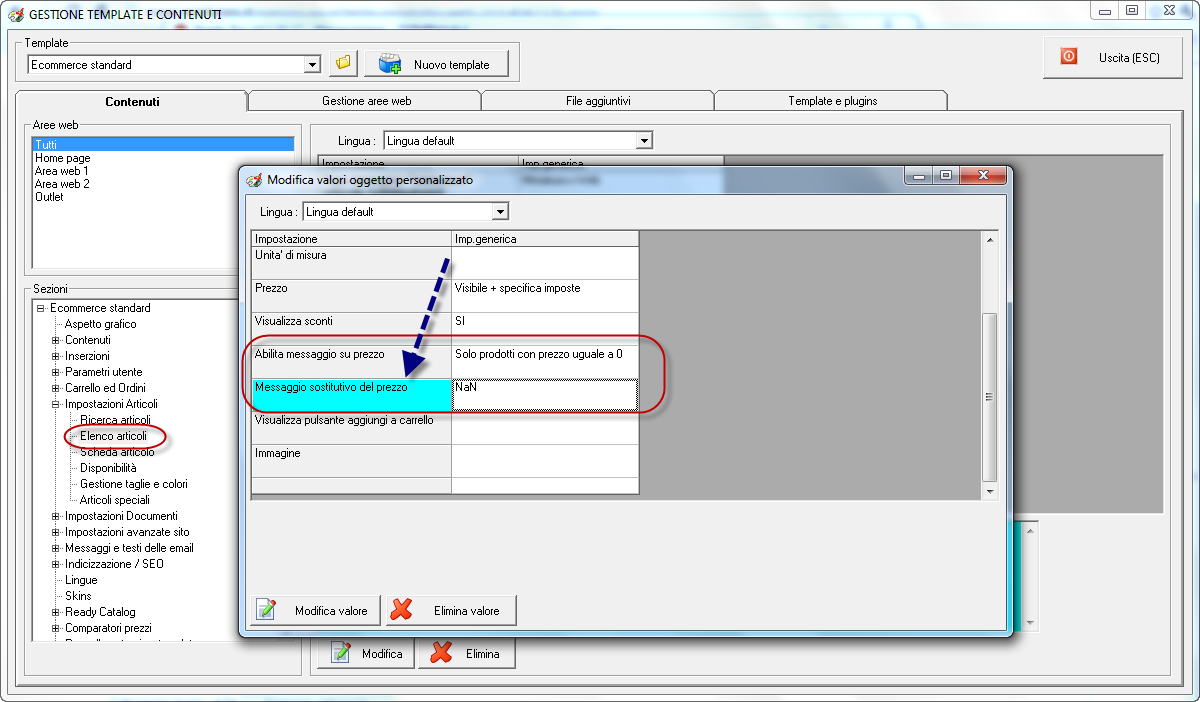Select the Skins tree item

coord(78,596)
